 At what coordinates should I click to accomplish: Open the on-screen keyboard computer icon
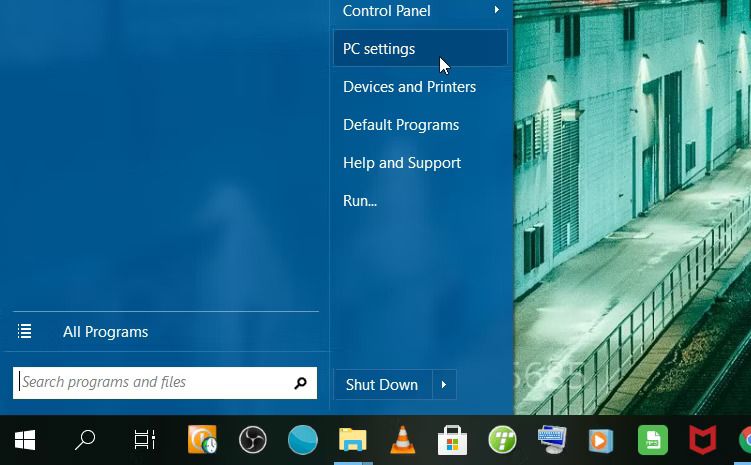[552, 440]
